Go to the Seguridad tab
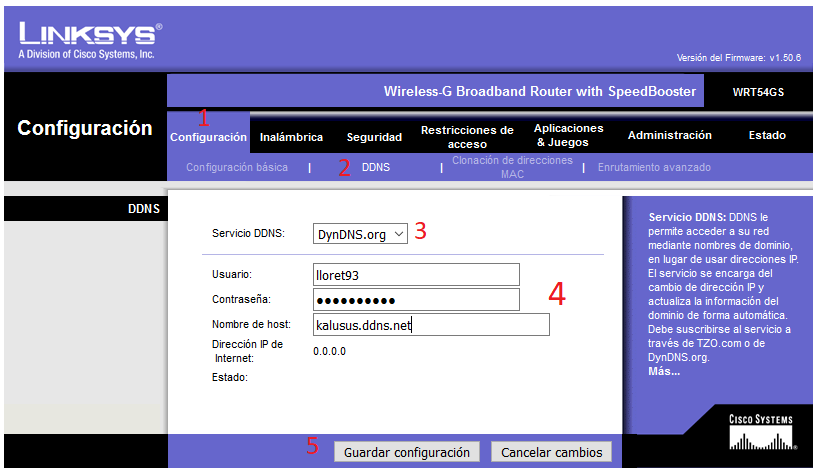Image resolution: width=816 pixels, height=470 pixels. tap(374, 137)
